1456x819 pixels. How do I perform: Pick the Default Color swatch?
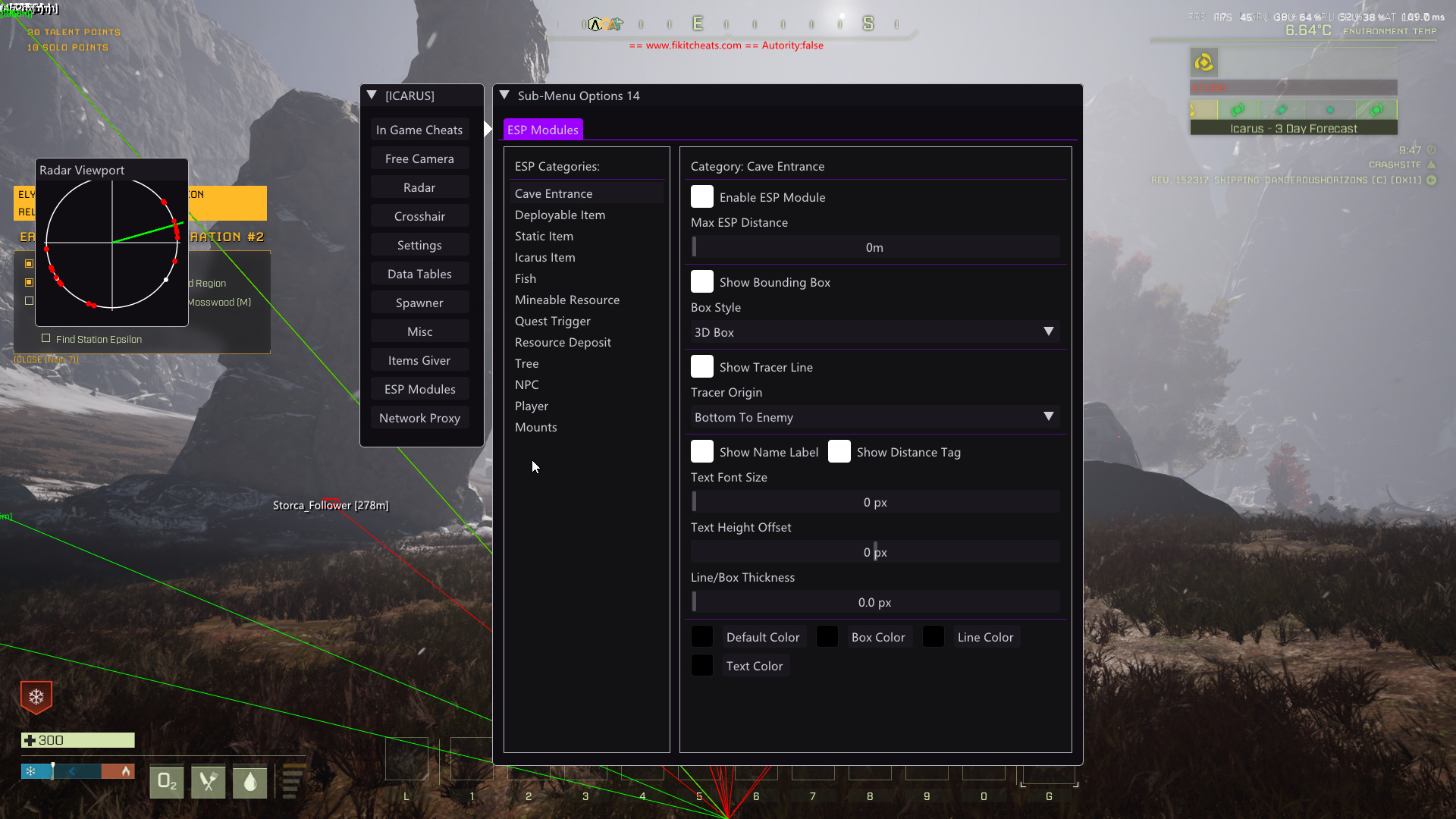[702, 637]
